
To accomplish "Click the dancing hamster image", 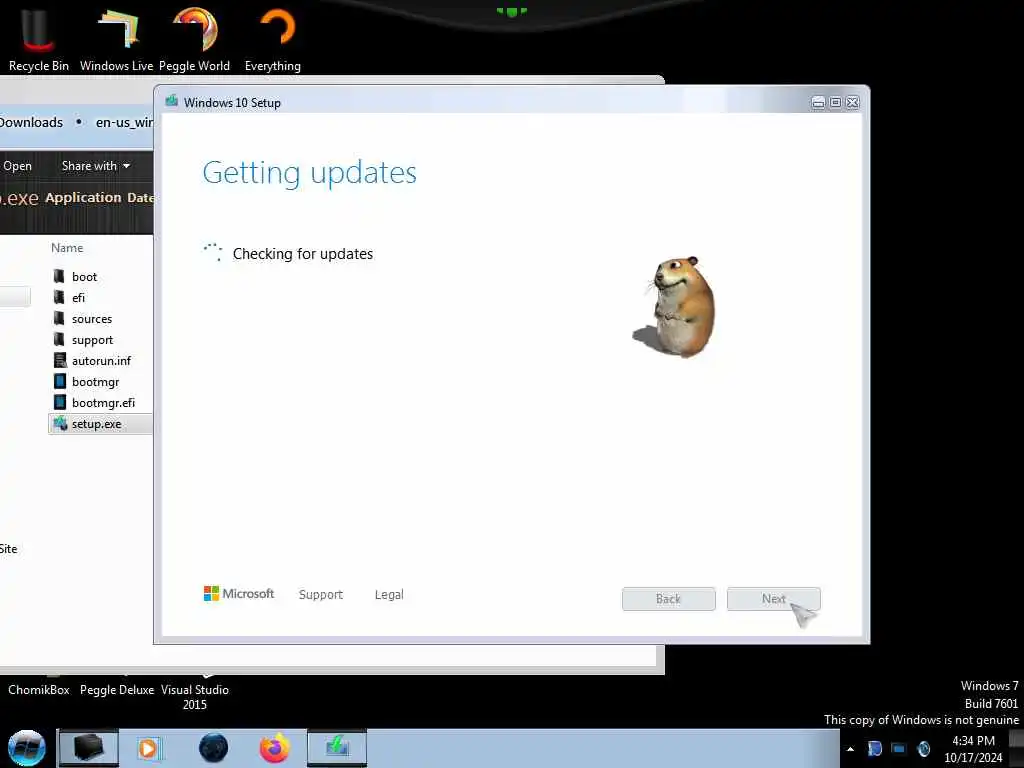I will click(x=675, y=307).
